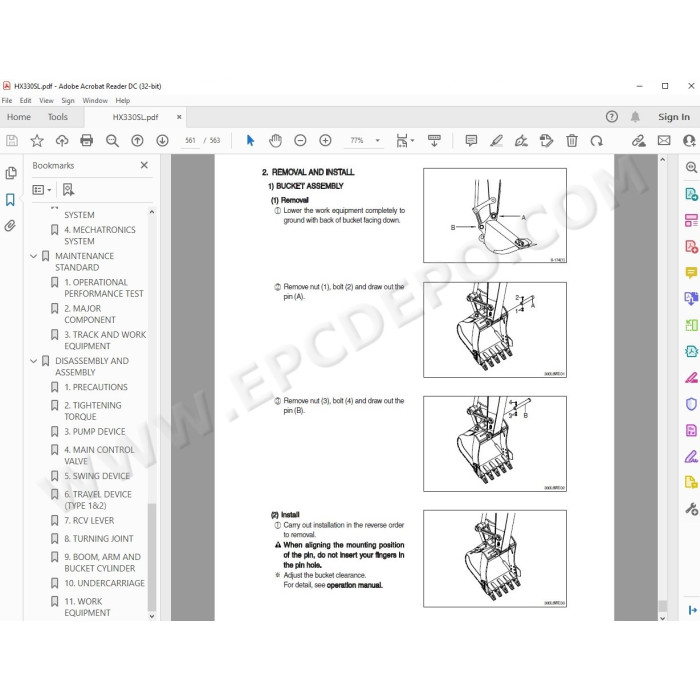This screenshot has width=700, height=700.
Task: Collapse the right tools pane
Action: tap(692, 610)
